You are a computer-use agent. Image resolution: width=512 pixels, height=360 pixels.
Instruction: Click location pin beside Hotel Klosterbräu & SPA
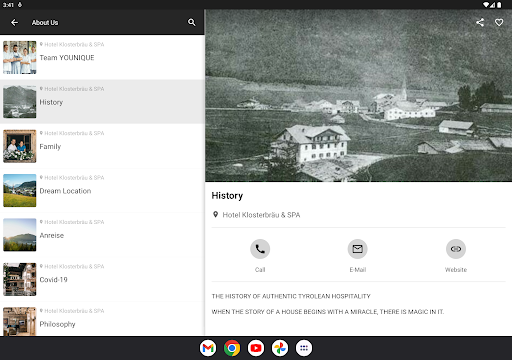point(215,215)
